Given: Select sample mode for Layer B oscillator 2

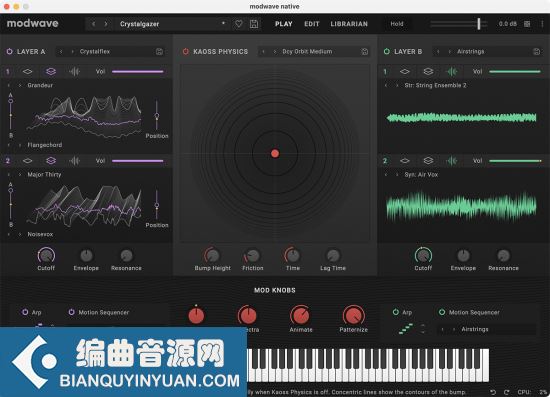Looking at the screenshot, I should click(451, 161).
